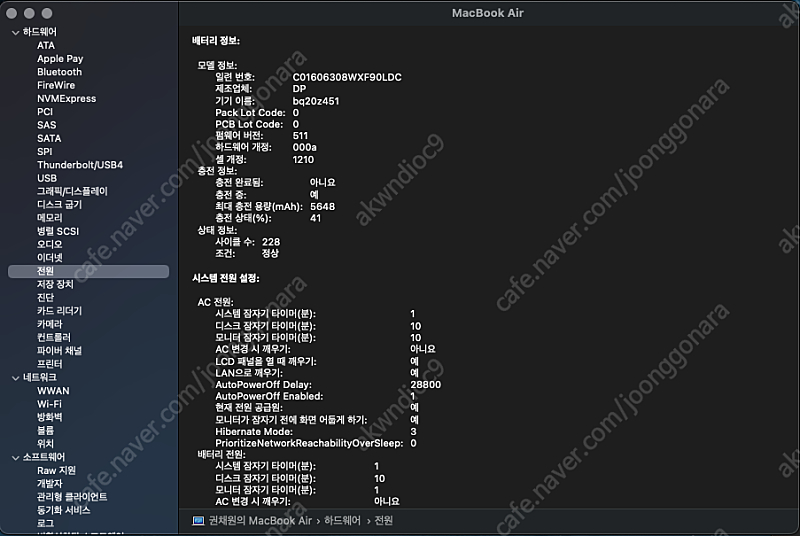Select 위치 under 네트워크
Screen dimensions: 800x536
point(45,444)
